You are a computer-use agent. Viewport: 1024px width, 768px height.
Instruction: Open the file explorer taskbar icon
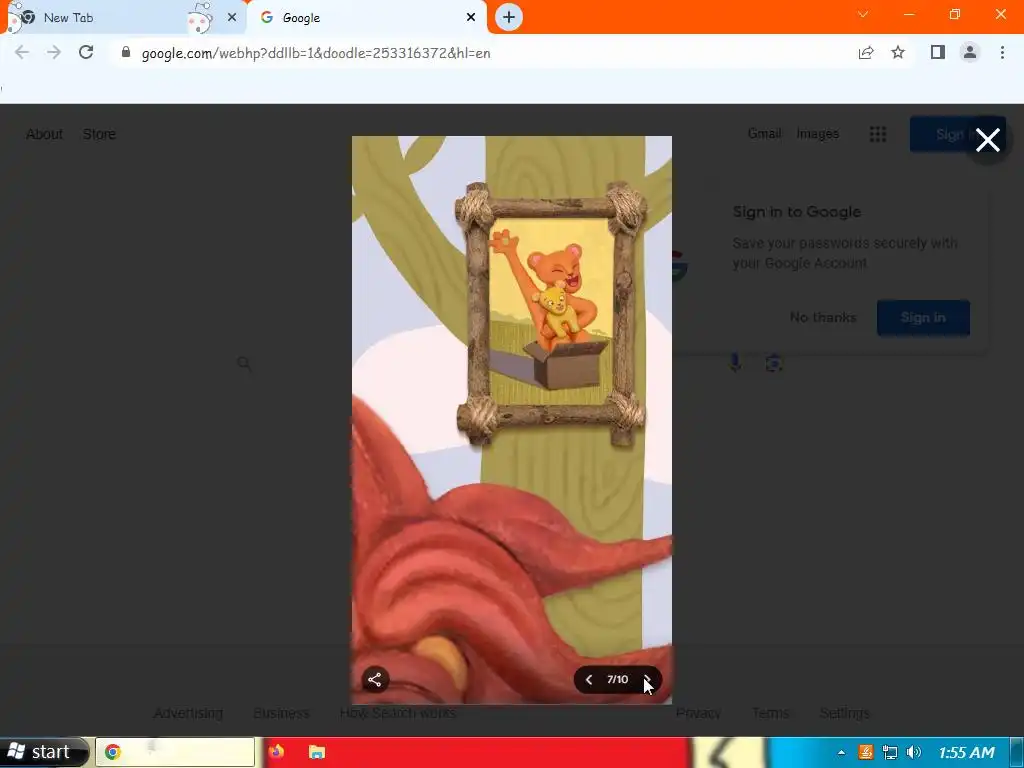[x=317, y=752]
